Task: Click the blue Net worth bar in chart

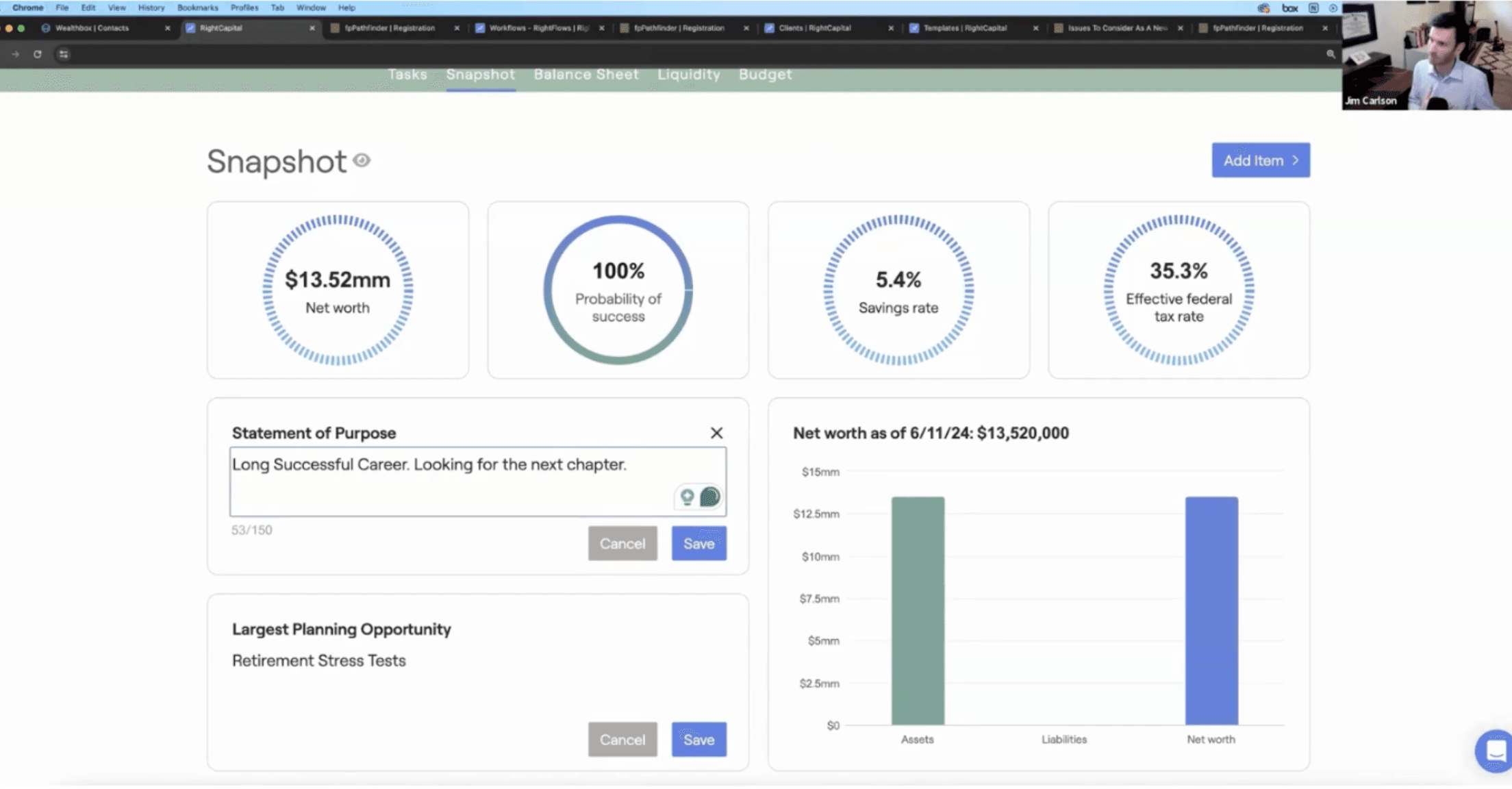Action: pyautogui.click(x=1211, y=610)
